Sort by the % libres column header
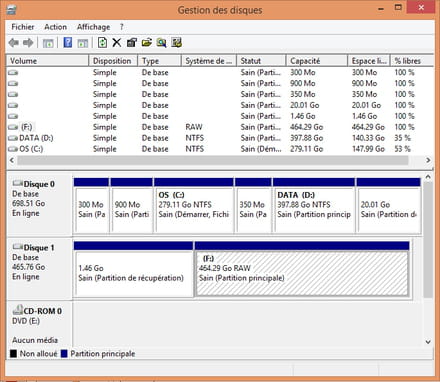This screenshot has height=382, width=440. click(412, 61)
